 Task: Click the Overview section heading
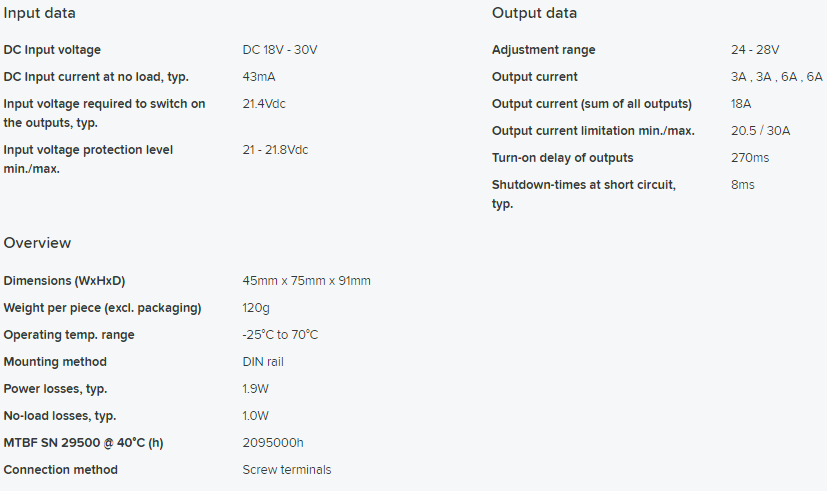[37, 243]
